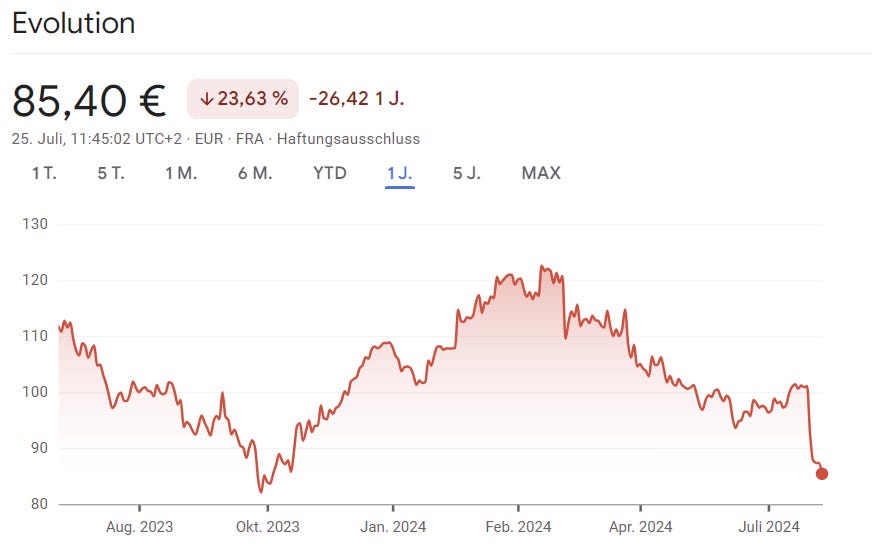Click the Evolution stock title
The width and height of the screenshot is (872, 552).
(73, 24)
